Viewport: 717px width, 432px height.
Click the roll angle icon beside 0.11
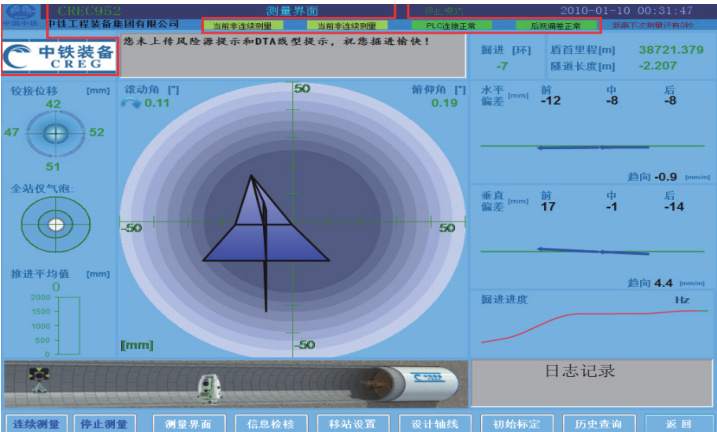(131, 103)
